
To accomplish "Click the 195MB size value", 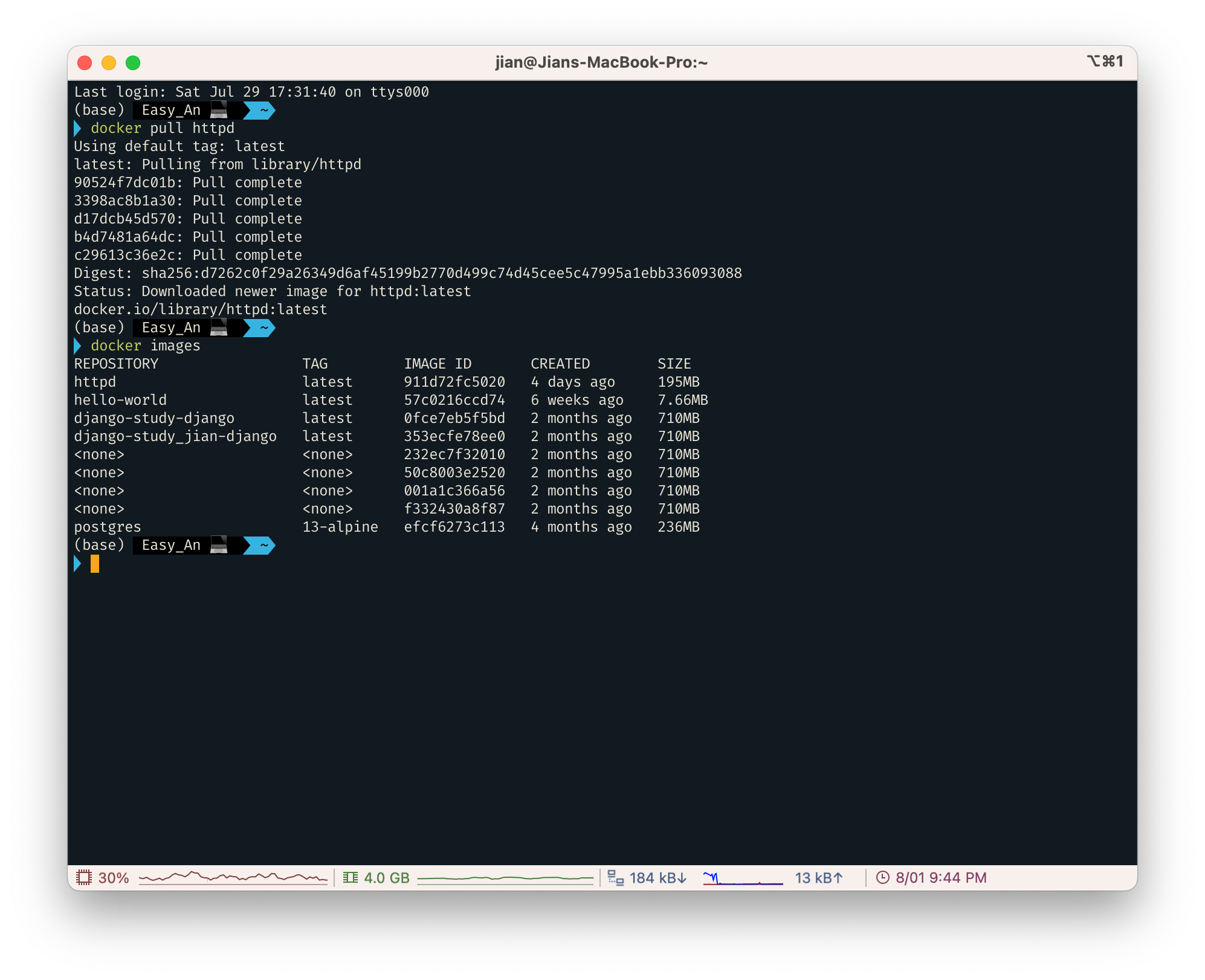I will (x=679, y=382).
